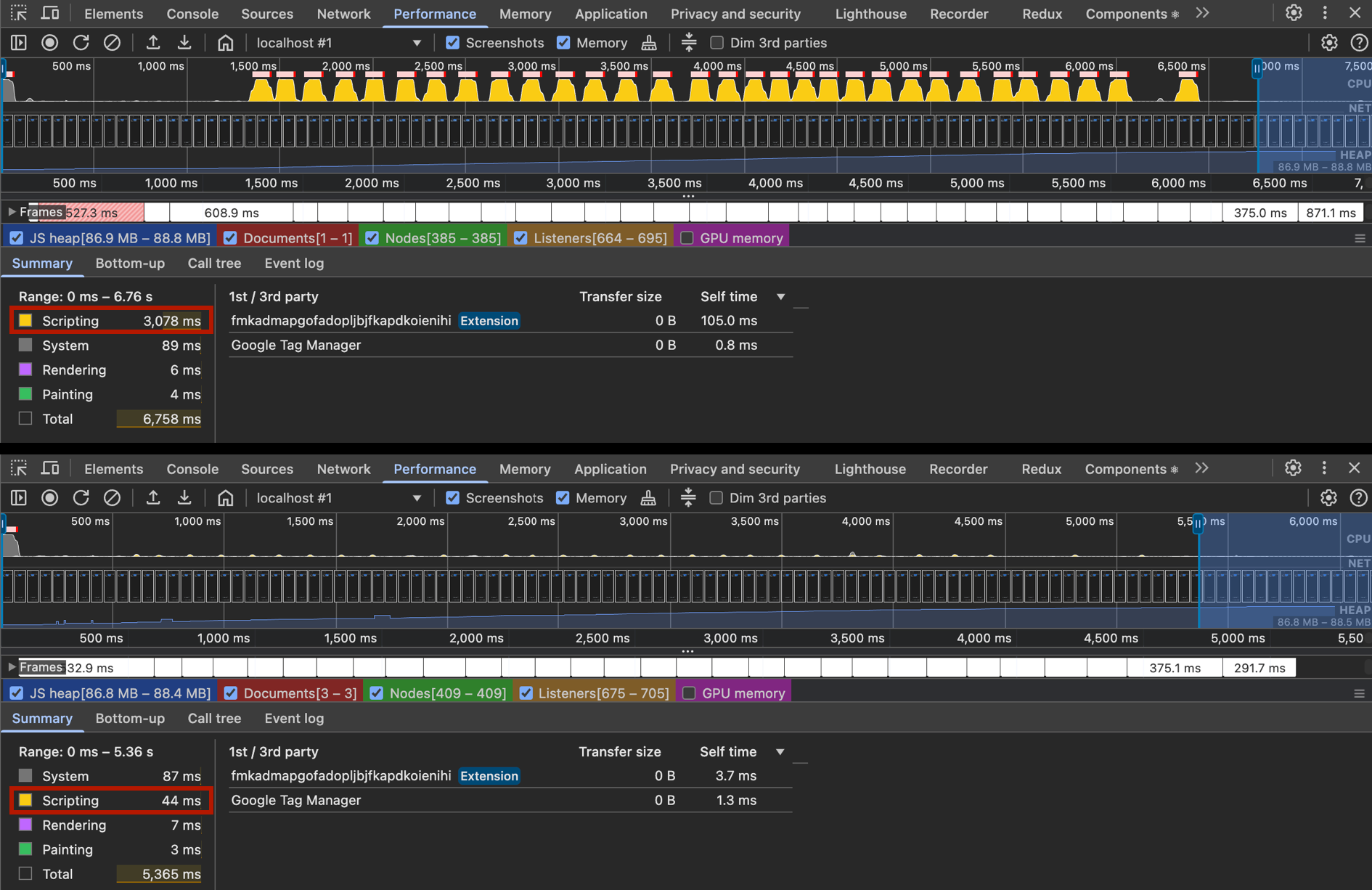Expand the Frames track in bottom panel
Viewport: 1372px width, 890px height.
point(12,667)
